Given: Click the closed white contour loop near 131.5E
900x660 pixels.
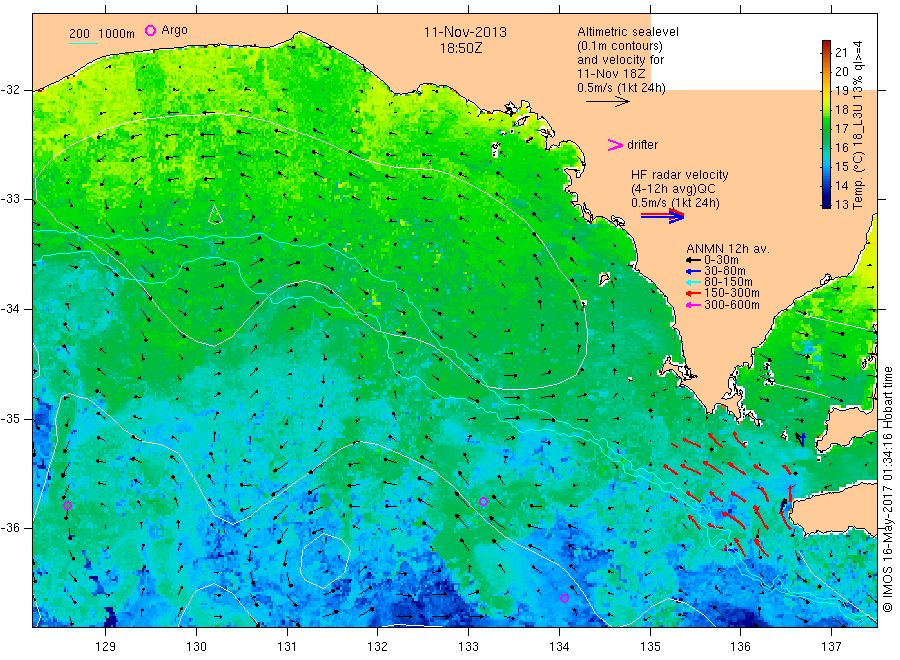Looking at the screenshot, I should [325, 561].
